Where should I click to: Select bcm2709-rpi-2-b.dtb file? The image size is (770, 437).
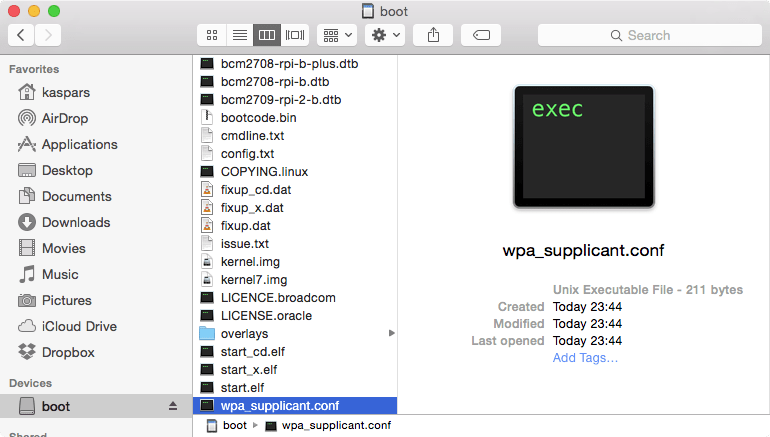[295, 100]
